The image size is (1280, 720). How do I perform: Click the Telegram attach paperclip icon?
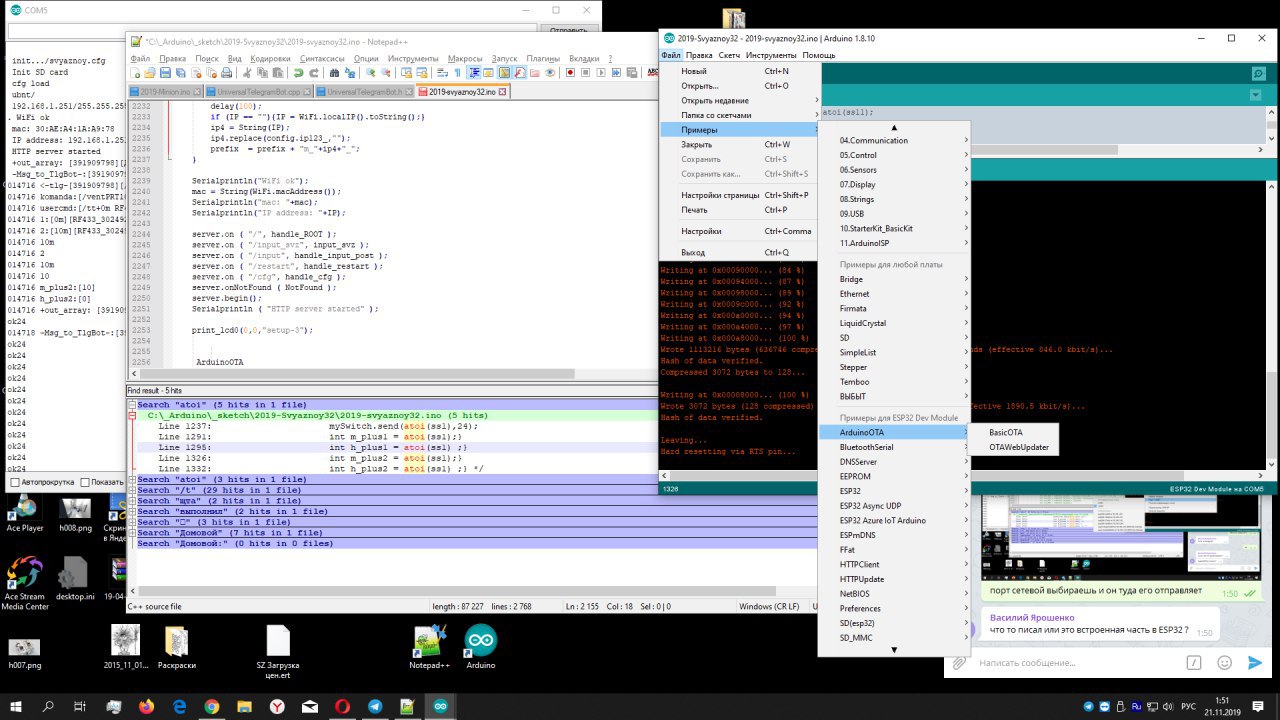point(959,663)
